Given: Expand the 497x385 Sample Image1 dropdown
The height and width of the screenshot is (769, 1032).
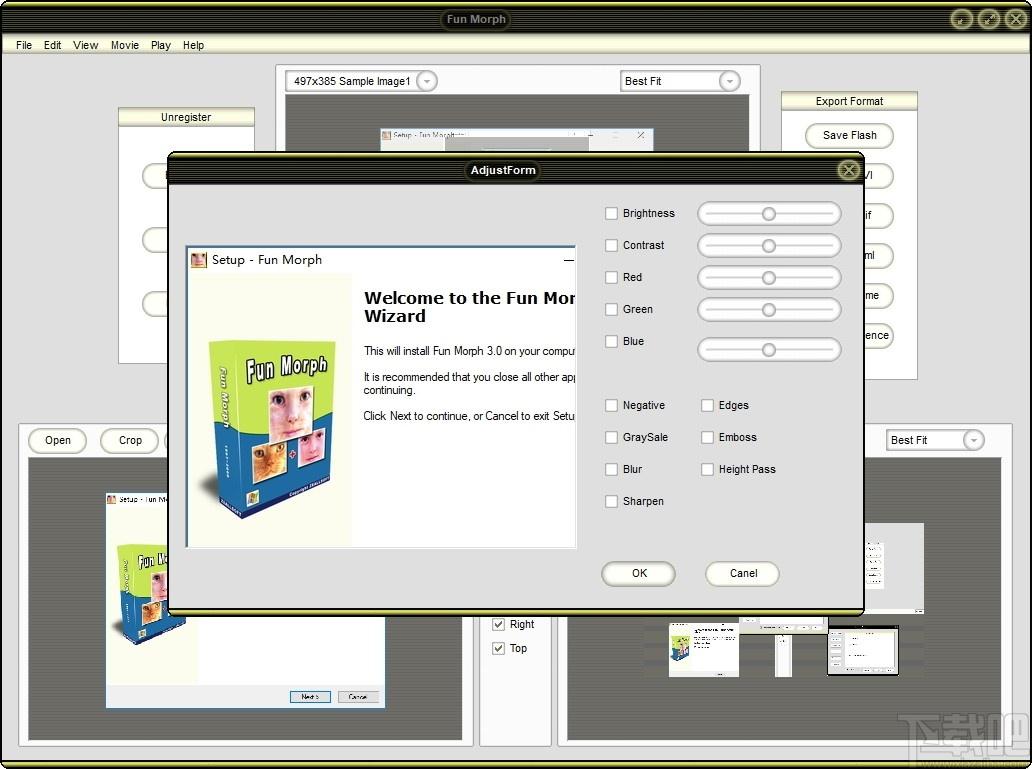Looking at the screenshot, I should 427,82.
